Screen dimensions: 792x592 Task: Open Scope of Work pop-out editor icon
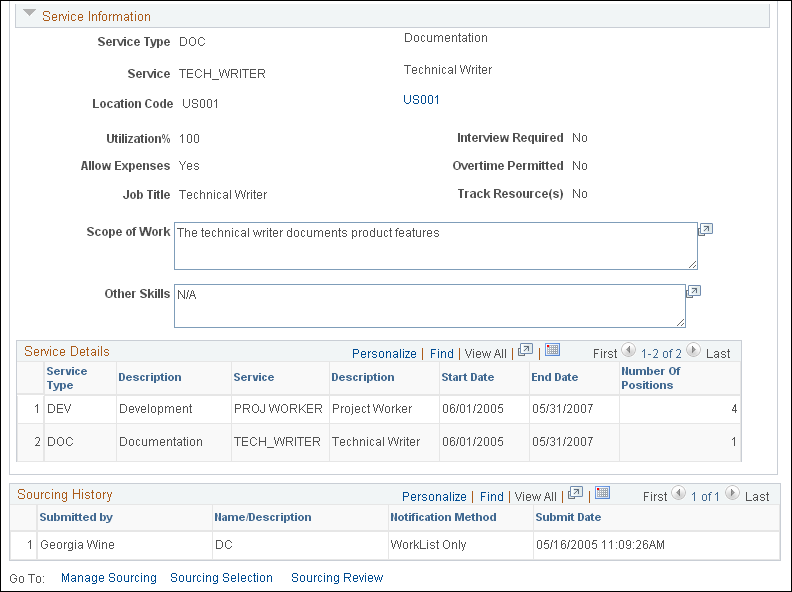coord(705,230)
